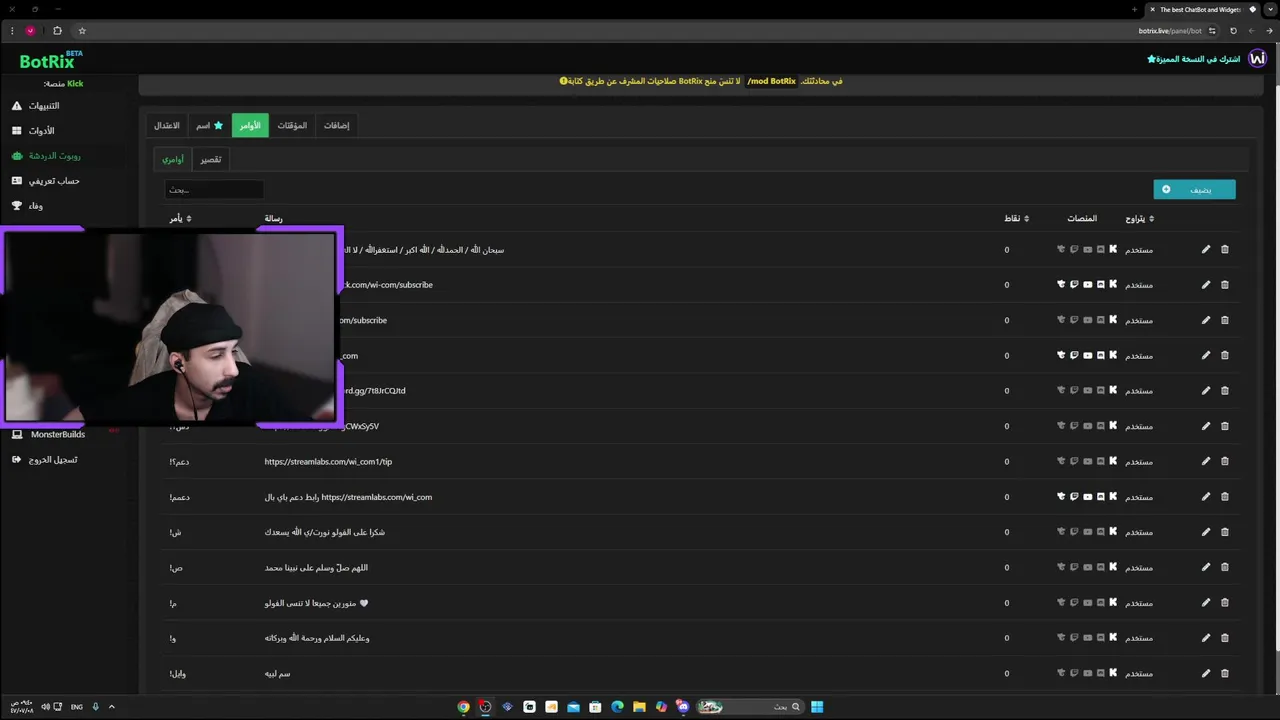This screenshot has width=1280, height=720.
Task: Delete the شكرا على الفولو command
Action: point(1225,532)
